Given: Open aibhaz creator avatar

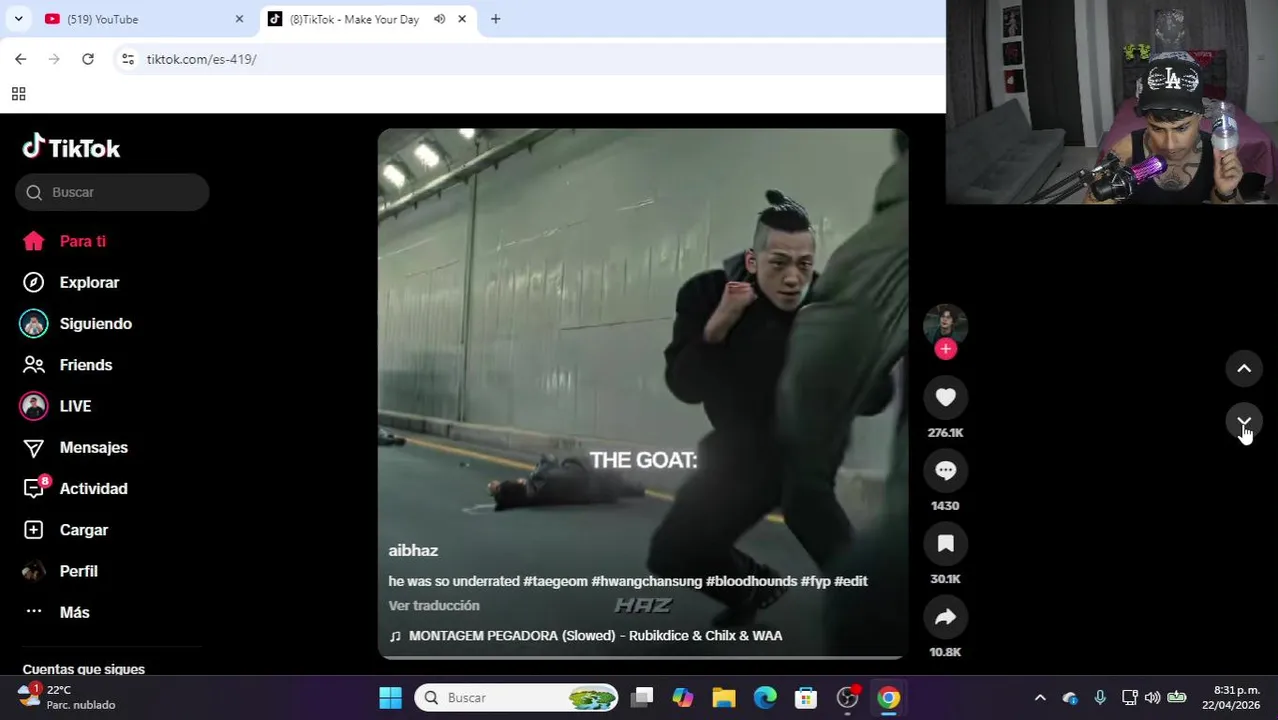Looking at the screenshot, I should [x=945, y=325].
